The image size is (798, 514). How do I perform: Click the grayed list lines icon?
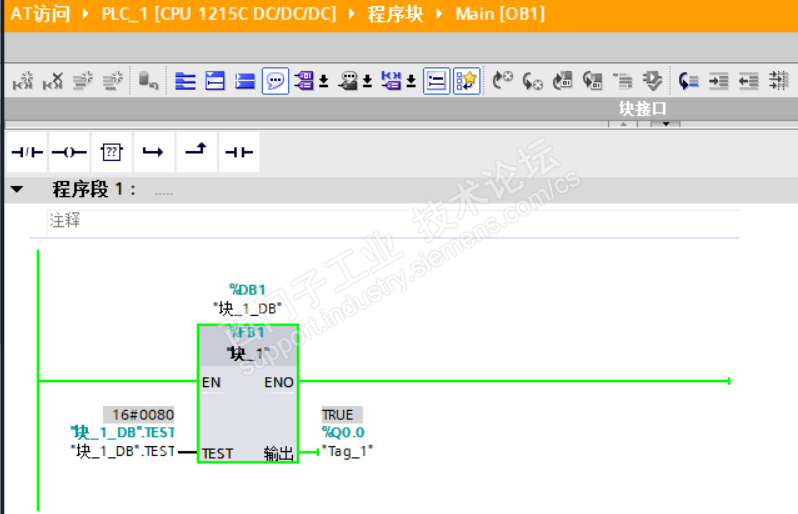[622, 81]
